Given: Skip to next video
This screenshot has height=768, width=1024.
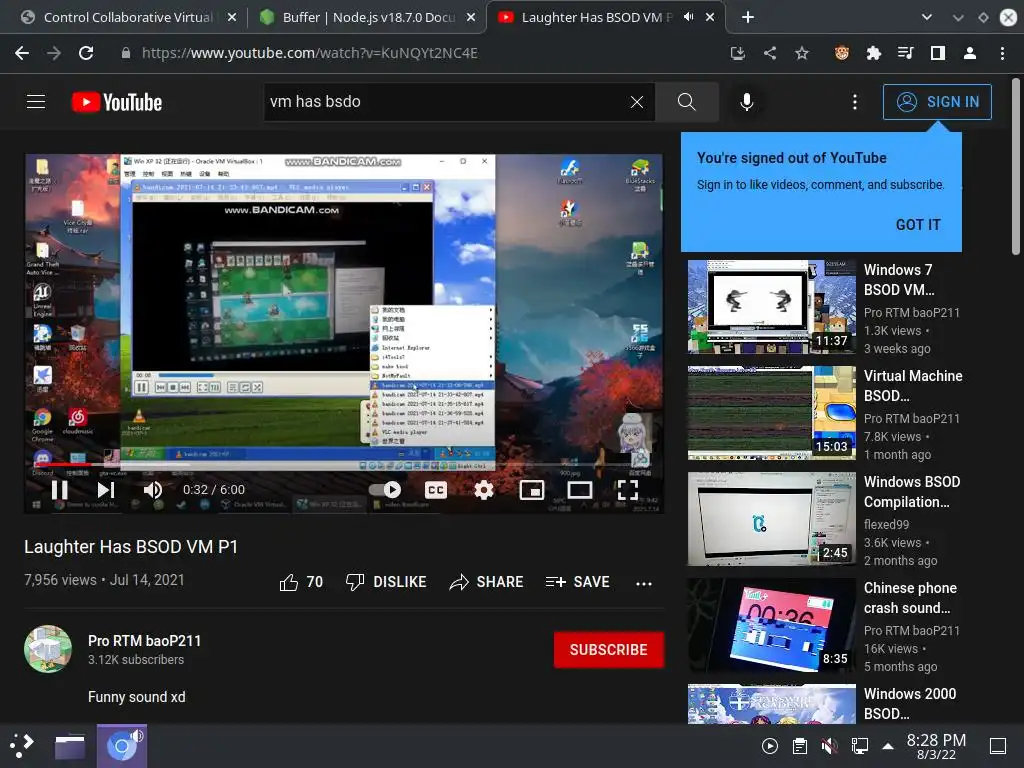Looking at the screenshot, I should [106, 490].
